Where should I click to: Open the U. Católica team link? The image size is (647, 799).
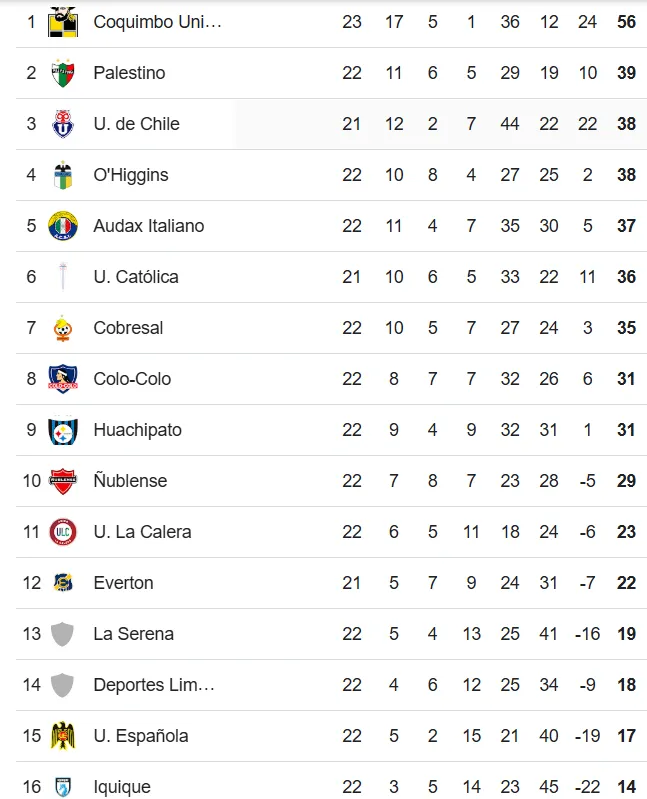point(136,277)
